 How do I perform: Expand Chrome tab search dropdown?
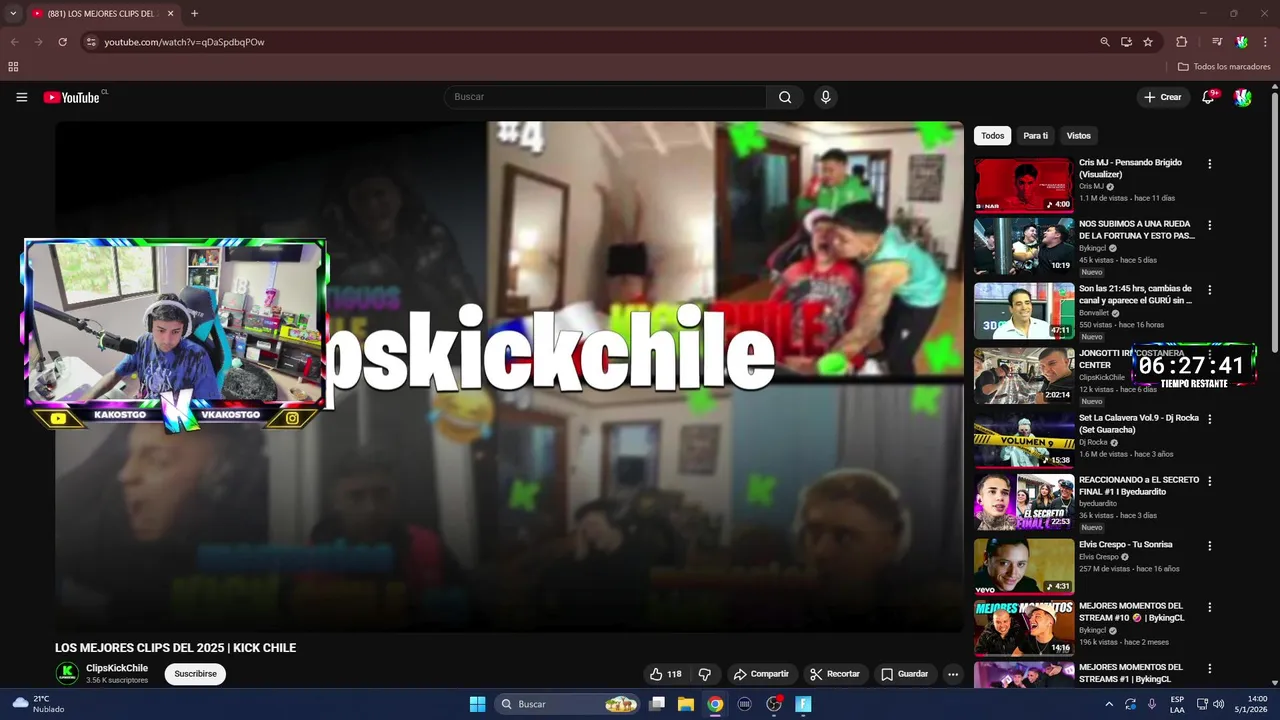click(x=13, y=13)
